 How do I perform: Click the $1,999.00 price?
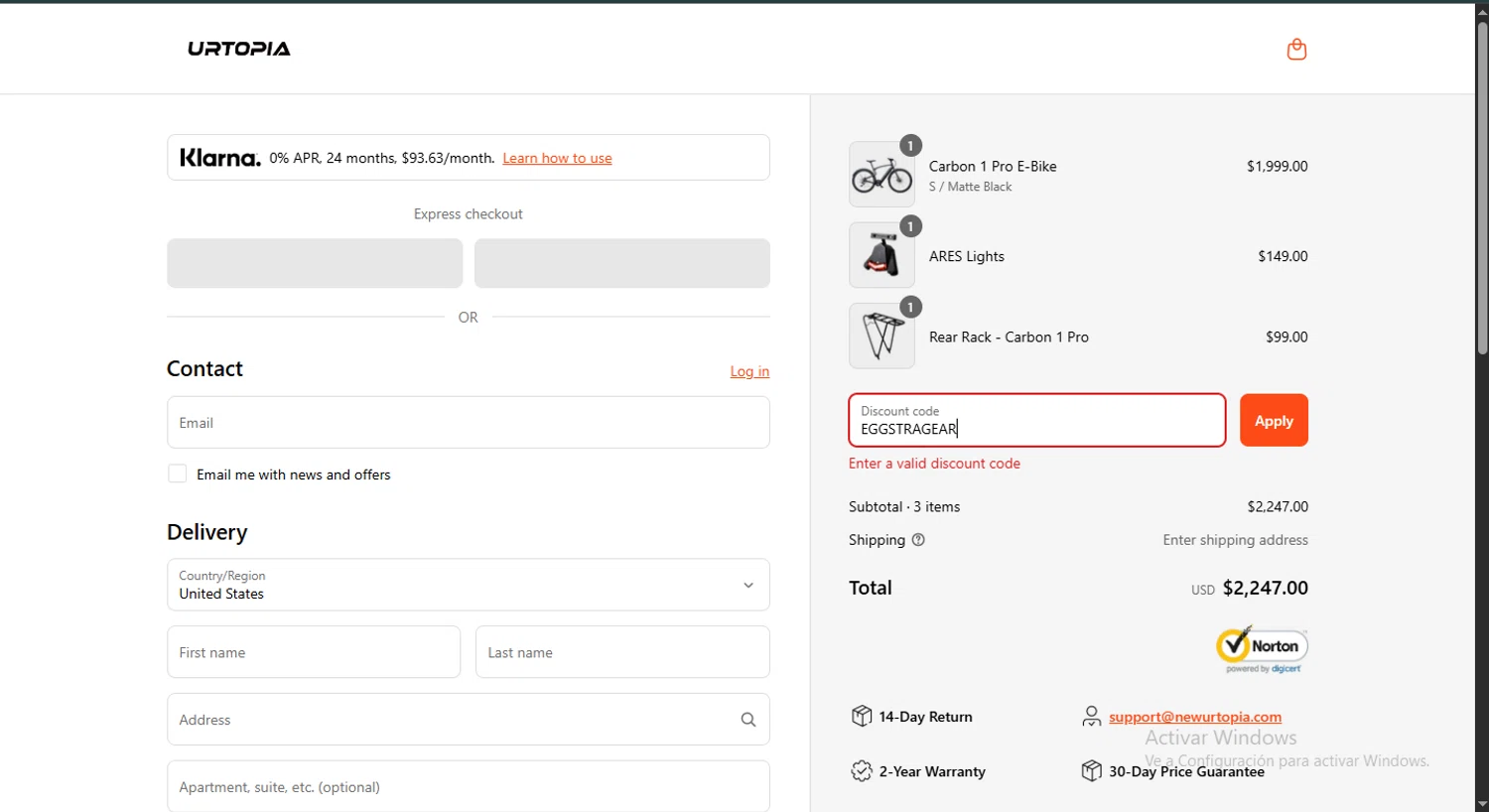coord(1278,166)
